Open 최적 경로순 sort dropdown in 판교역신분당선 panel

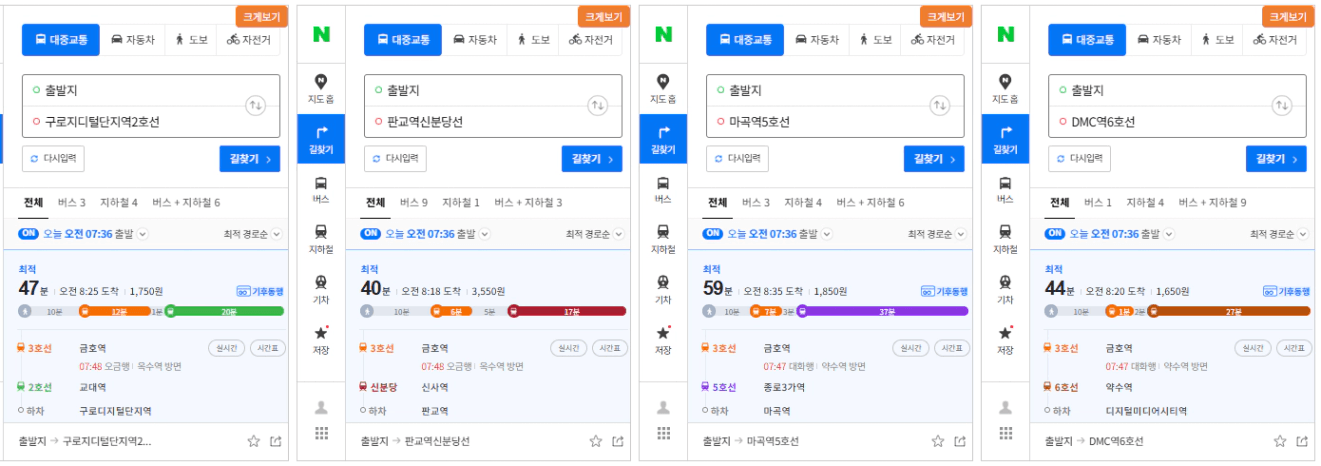[597, 234]
